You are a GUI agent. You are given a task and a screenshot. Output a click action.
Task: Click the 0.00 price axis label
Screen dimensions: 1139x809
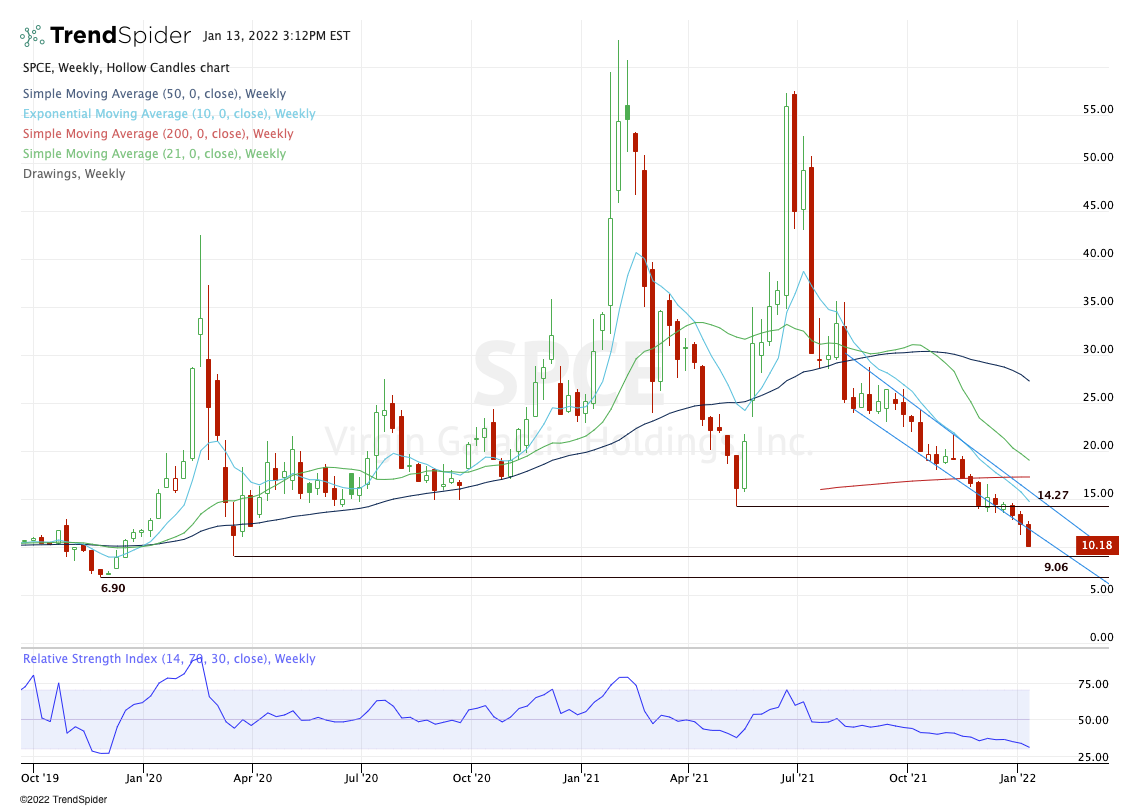tap(1101, 637)
